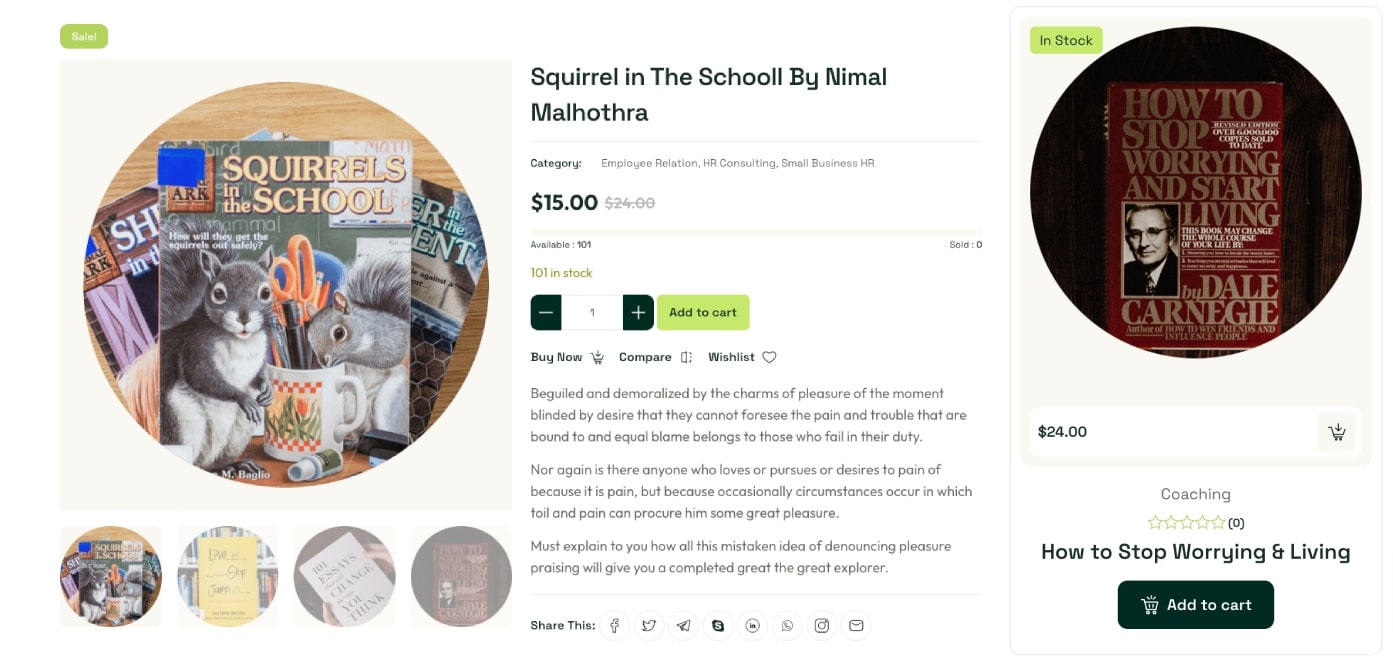Add Squirrel in The School to cart
Image resolution: width=1393 pixels, height=658 pixels.
pos(703,313)
